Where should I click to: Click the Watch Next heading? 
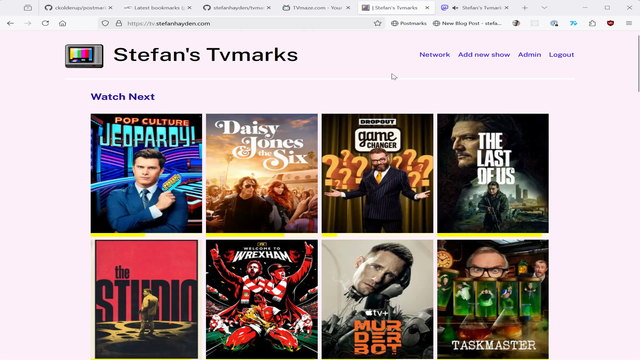pyautogui.click(x=122, y=97)
